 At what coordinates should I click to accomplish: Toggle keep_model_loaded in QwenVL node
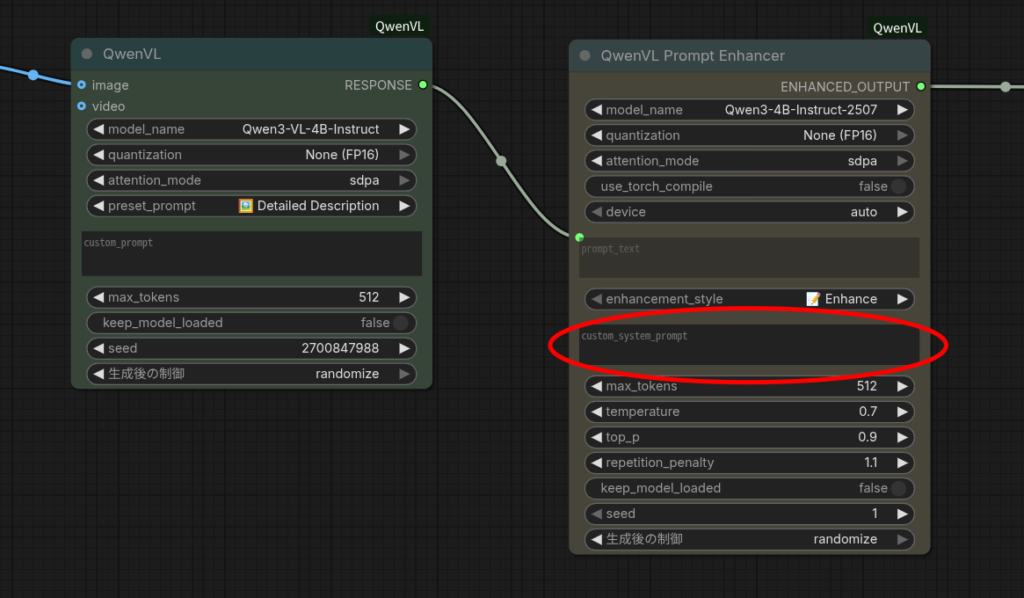point(400,323)
